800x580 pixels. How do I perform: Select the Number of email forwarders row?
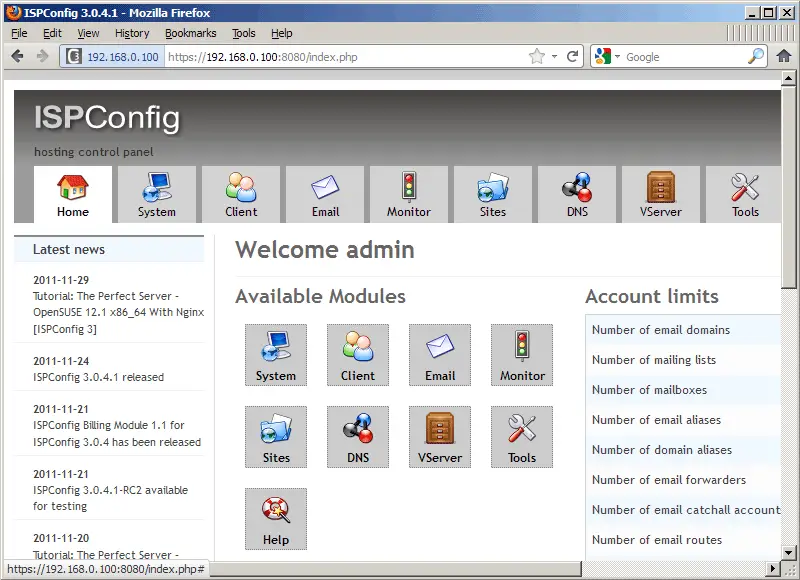coord(683,480)
